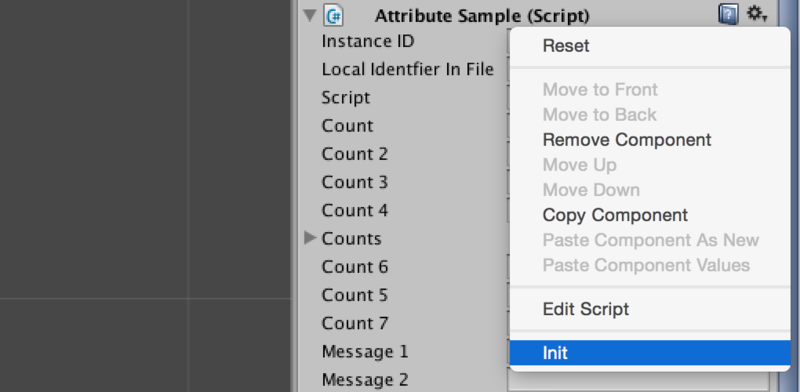Select the Attribute Sample (Script) title
This screenshot has width=800, height=392.
(x=482, y=16)
